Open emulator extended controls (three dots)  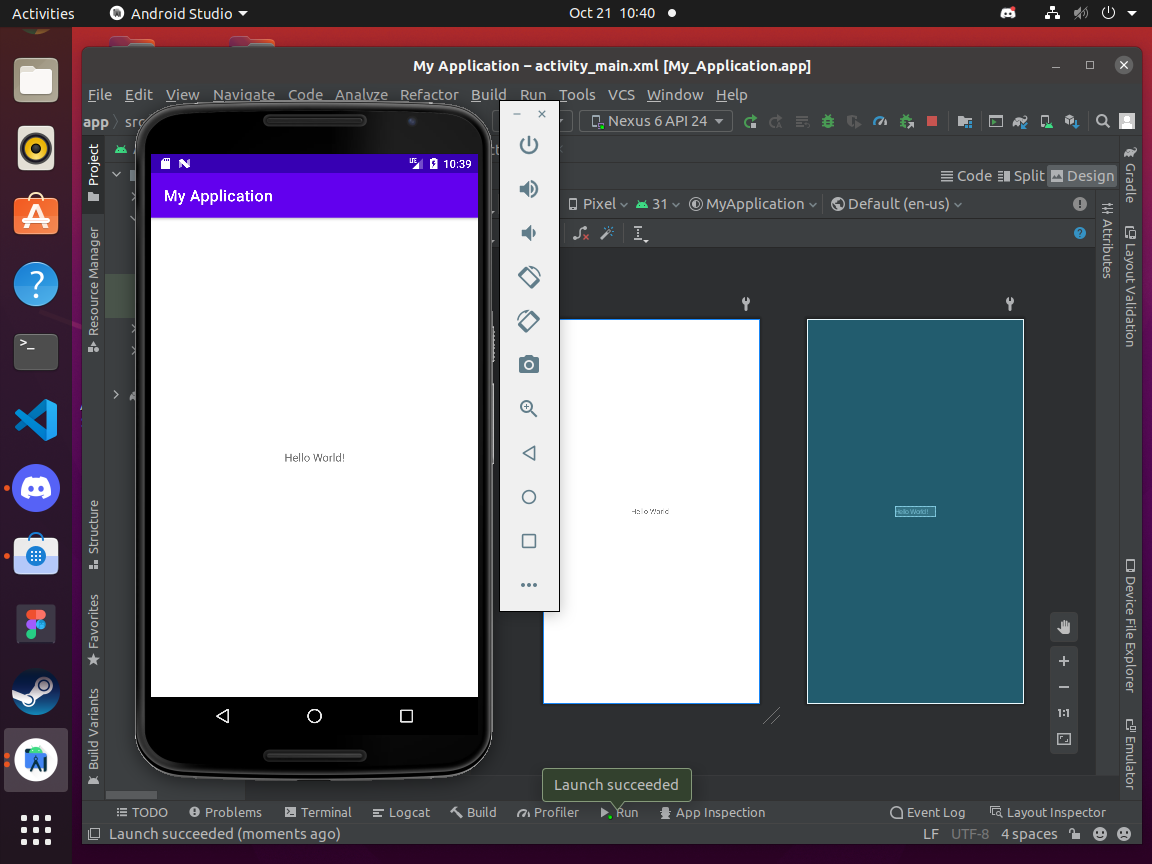529,585
